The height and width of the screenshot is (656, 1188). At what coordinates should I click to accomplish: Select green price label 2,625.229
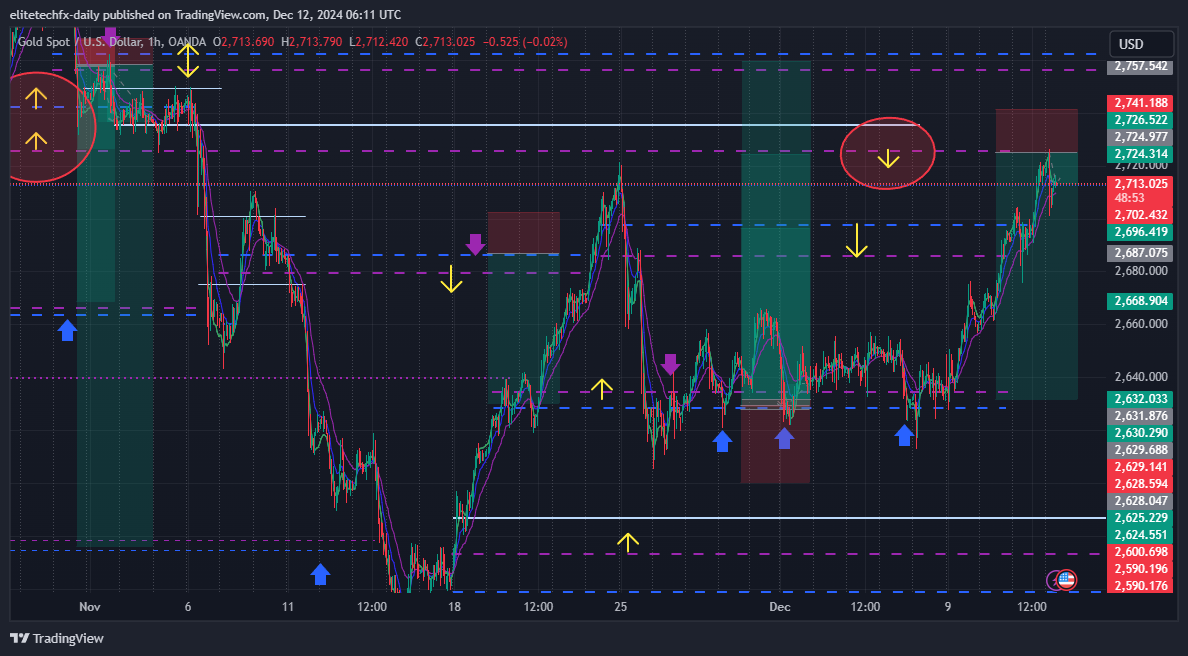pyautogui.click(x=1141, y=517)
